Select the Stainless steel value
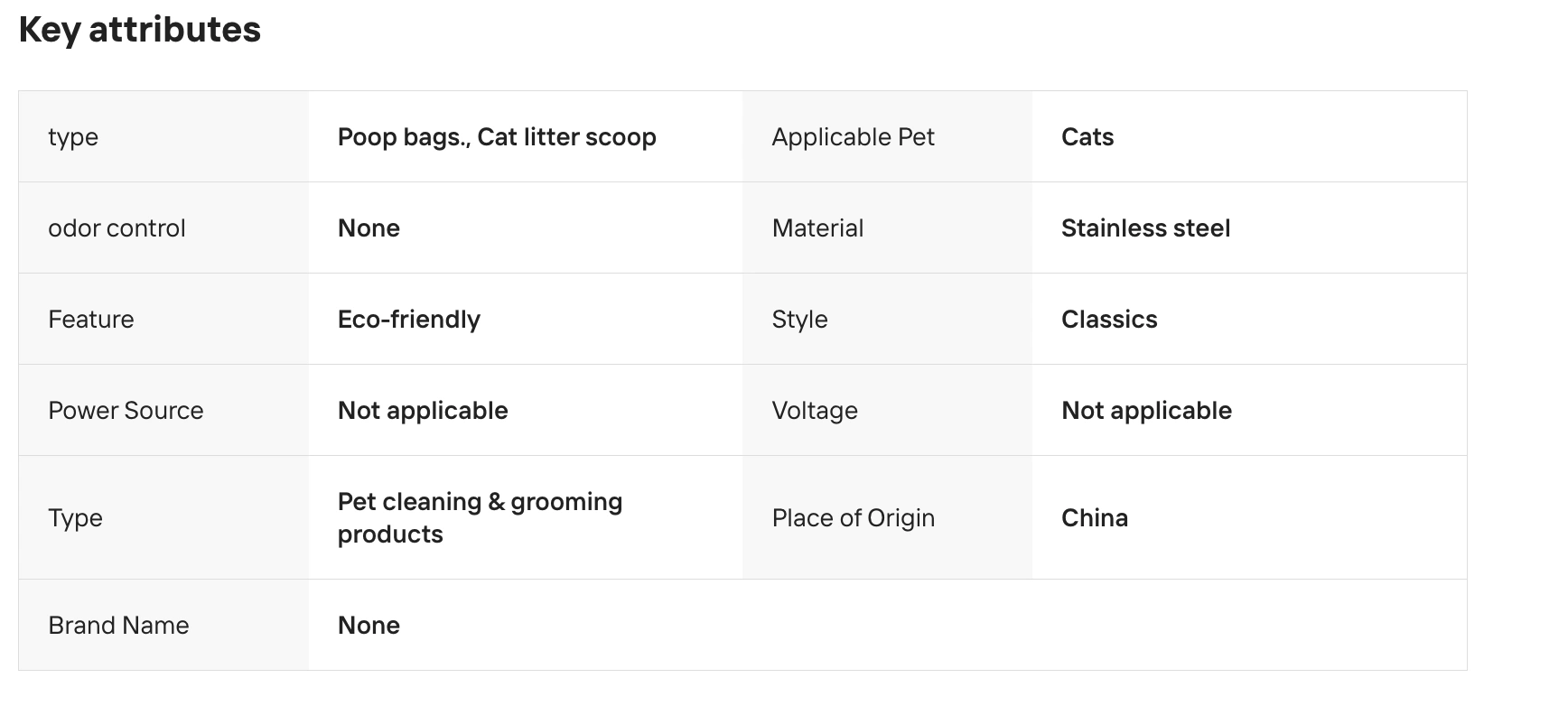Viewport: 1568px width, 706px height. (x=1145, y=228)
